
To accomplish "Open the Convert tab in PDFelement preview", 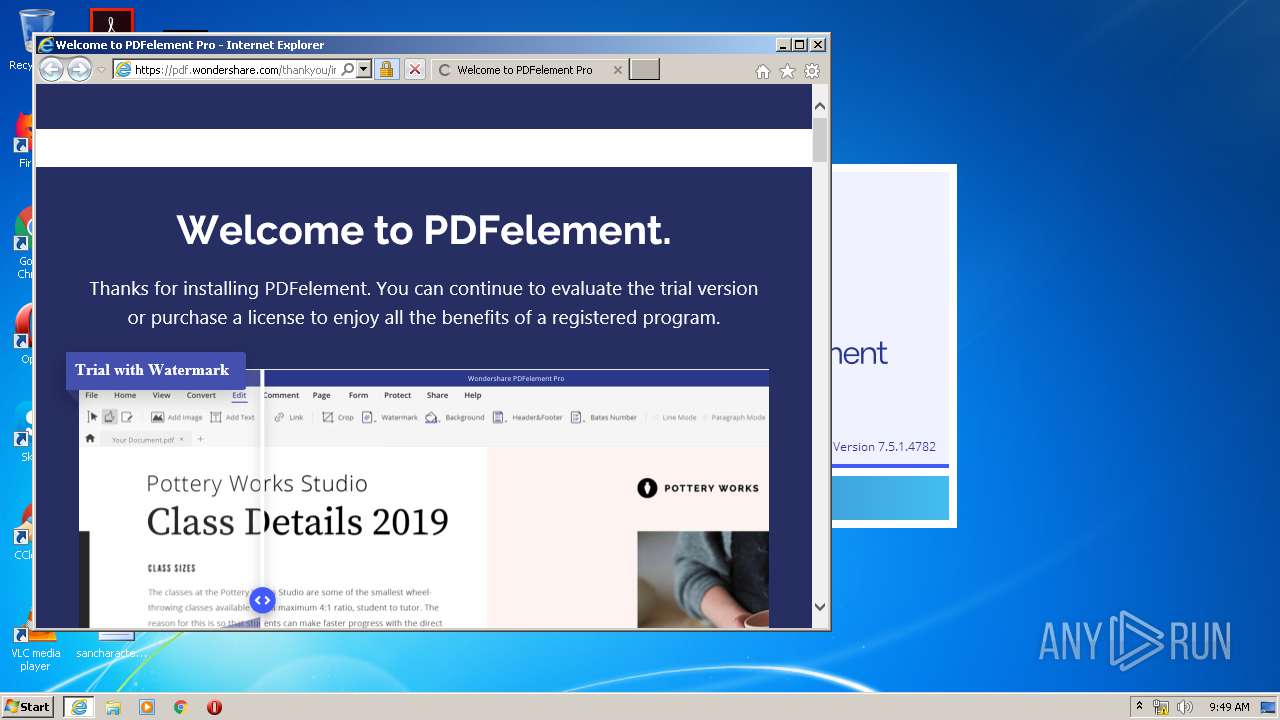I will pos(201,395).
